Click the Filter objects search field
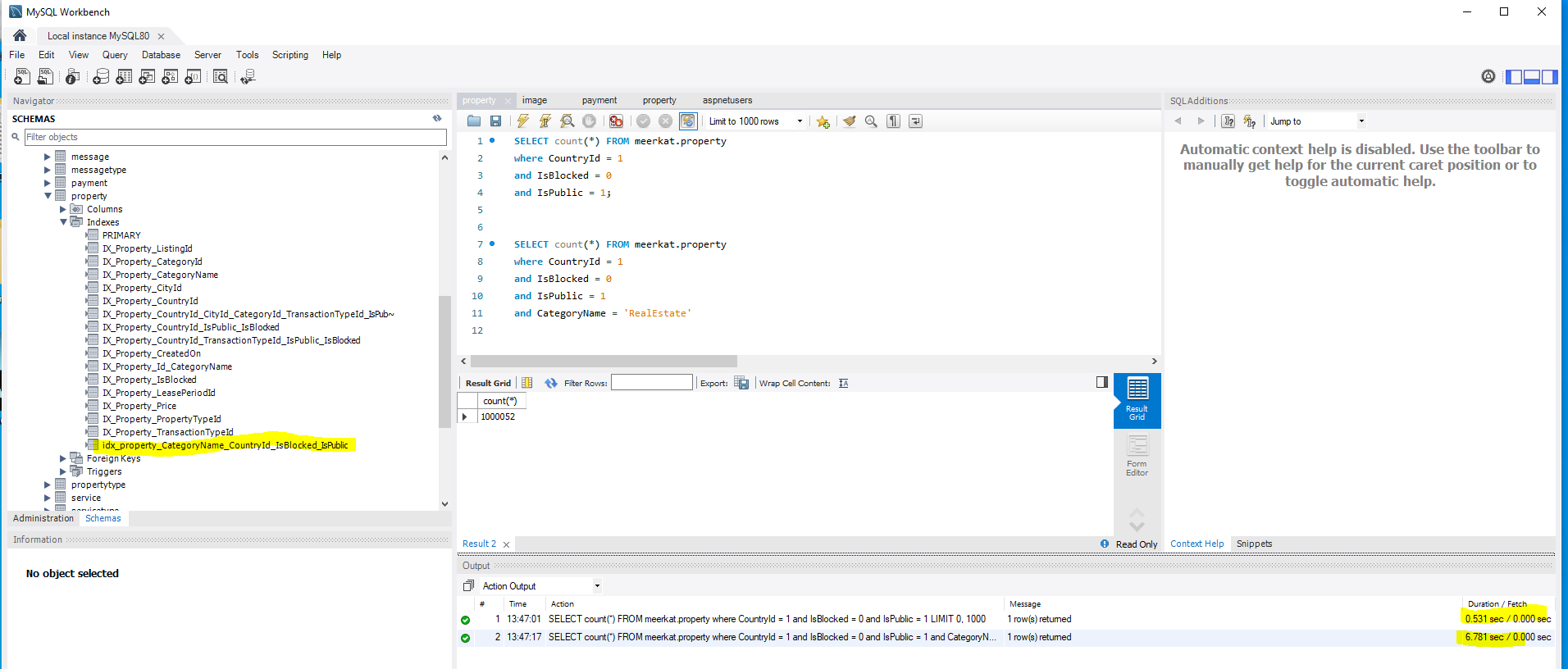This screenshot has width=1568, height=669. tap(235, 137)
